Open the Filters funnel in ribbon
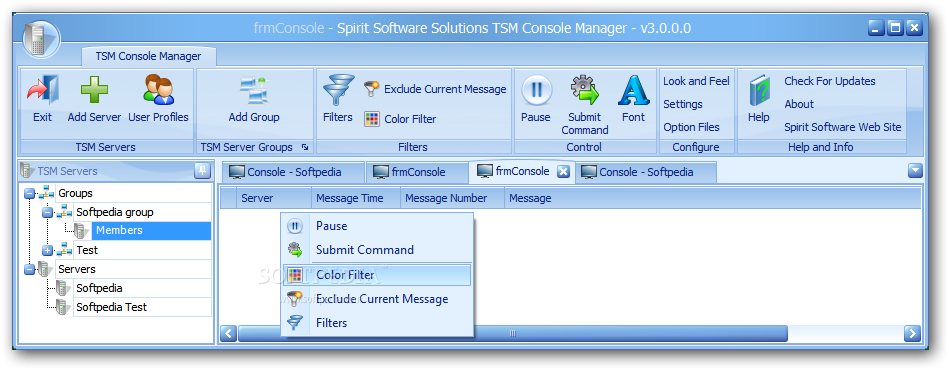Image resolution: width=949 pixels, height=370 pixels. pos(338,99)
